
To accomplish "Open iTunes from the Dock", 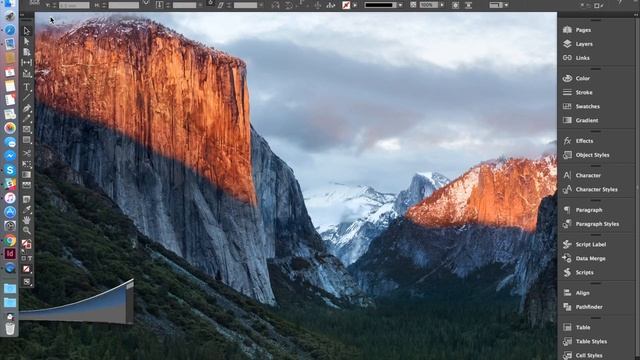I will coord(10,198).
